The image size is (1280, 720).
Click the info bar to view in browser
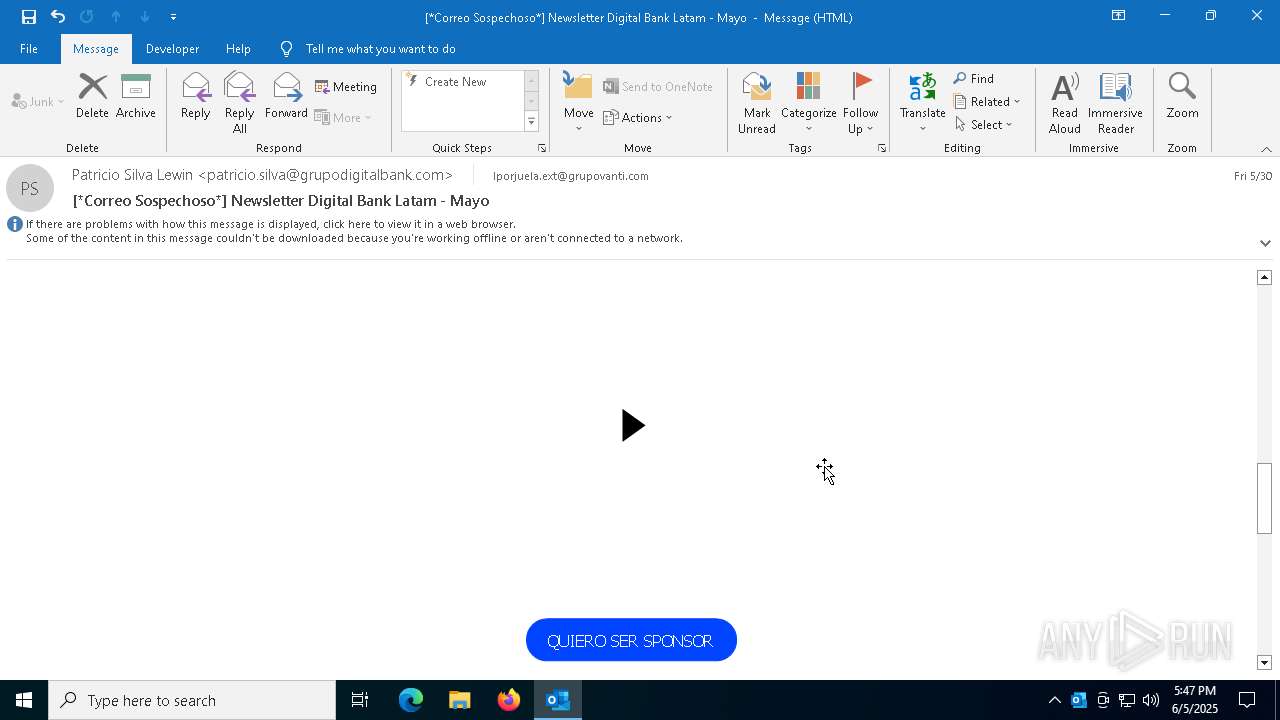coord(354,231)
